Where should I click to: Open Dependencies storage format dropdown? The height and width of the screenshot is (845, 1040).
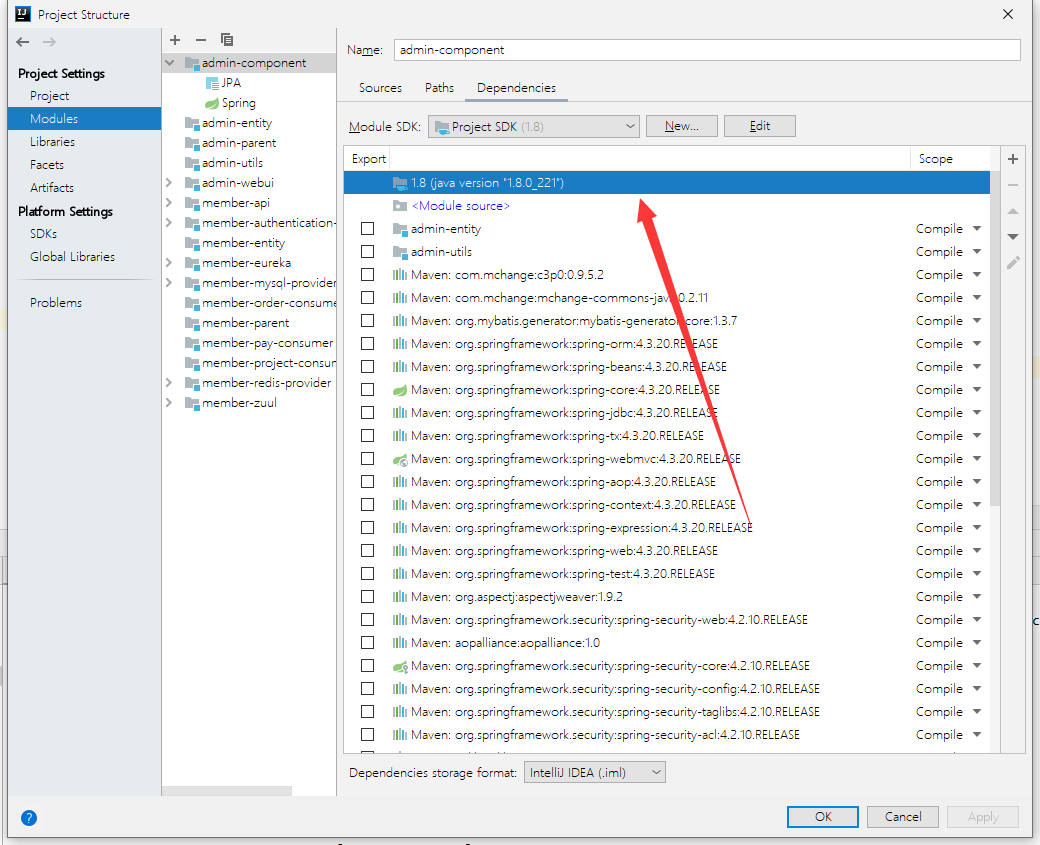(595, 773)
